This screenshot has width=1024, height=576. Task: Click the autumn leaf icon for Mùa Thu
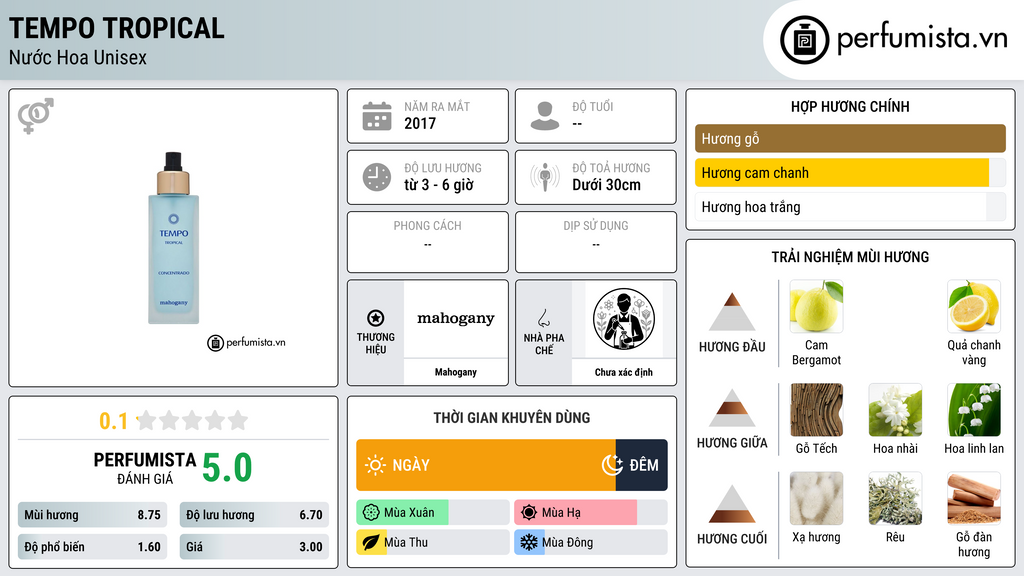371,543
